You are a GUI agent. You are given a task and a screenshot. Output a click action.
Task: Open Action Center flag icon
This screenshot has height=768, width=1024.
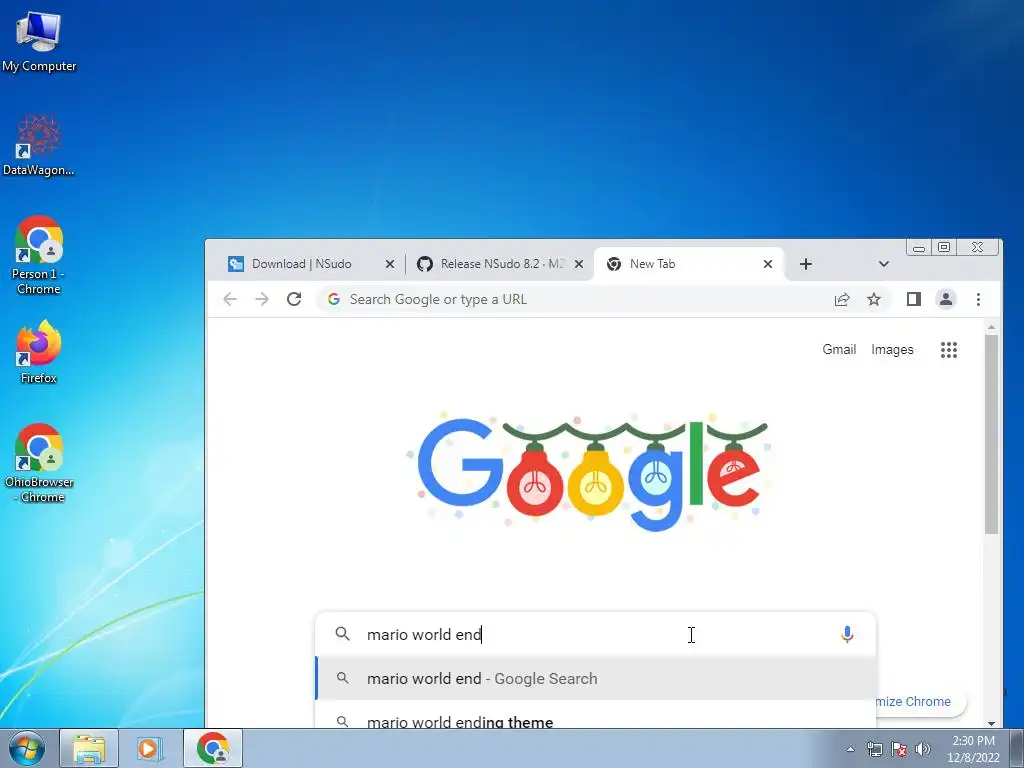pyautogui.click(x=899, y=749)
